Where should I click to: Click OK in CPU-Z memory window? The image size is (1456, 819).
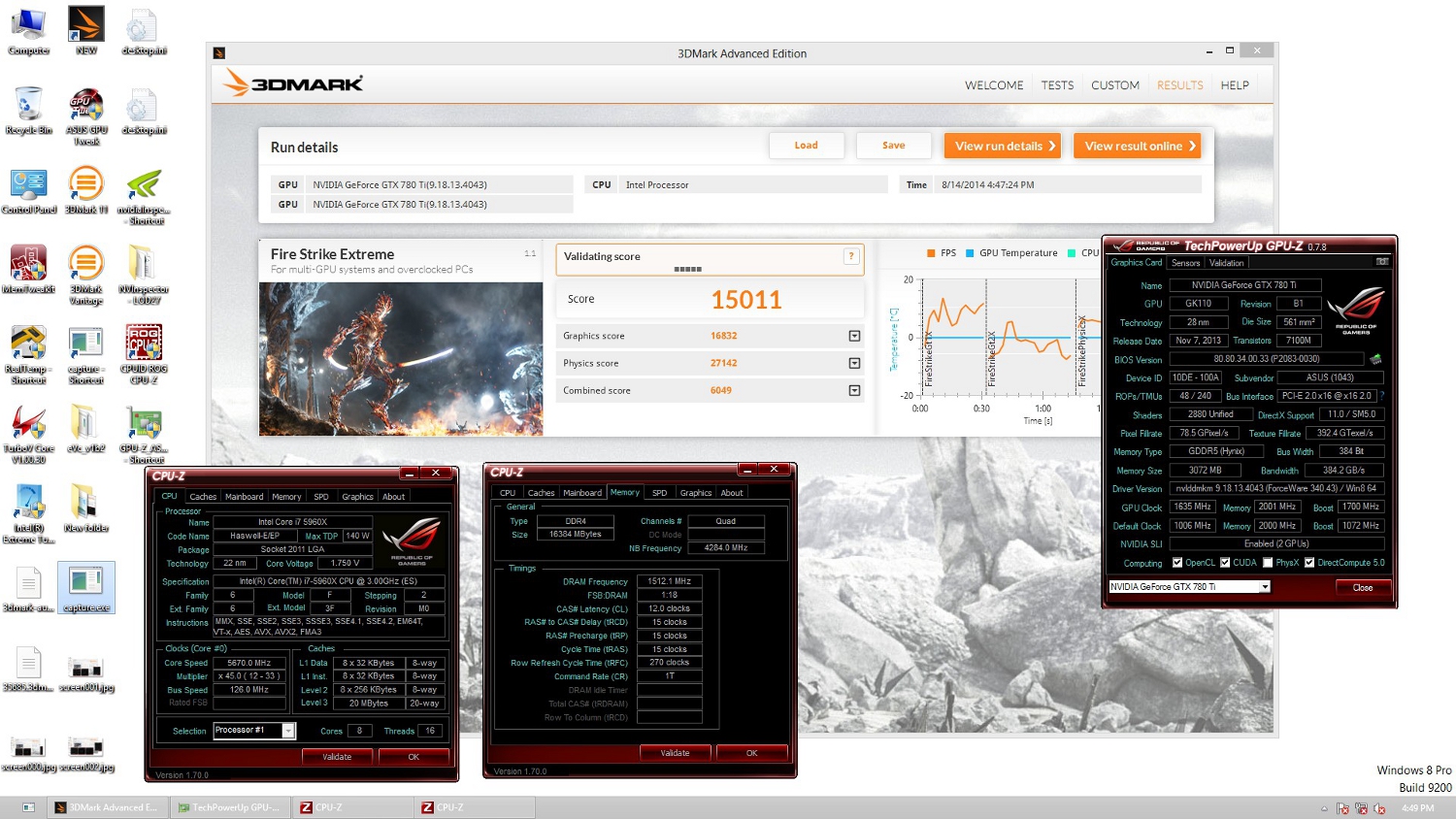tap(751, 753)
